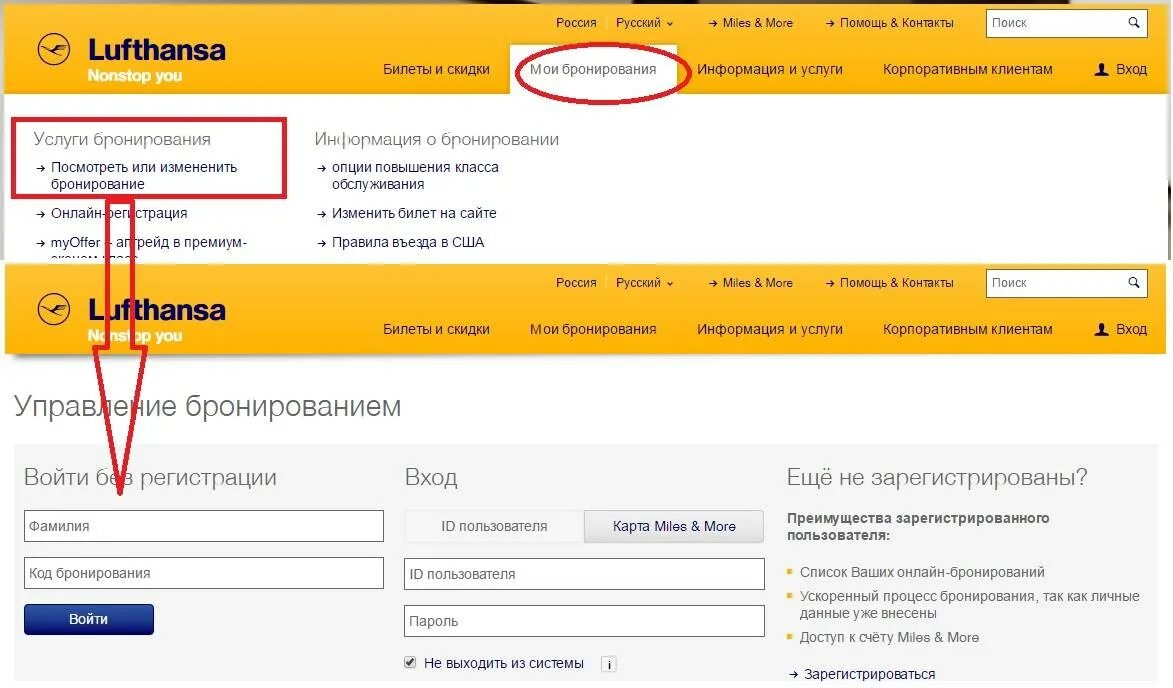The width and height of the screenshot is (1173, 688).
Task: Open Помощь & Контакты in top header
Action: click(896, 23)
